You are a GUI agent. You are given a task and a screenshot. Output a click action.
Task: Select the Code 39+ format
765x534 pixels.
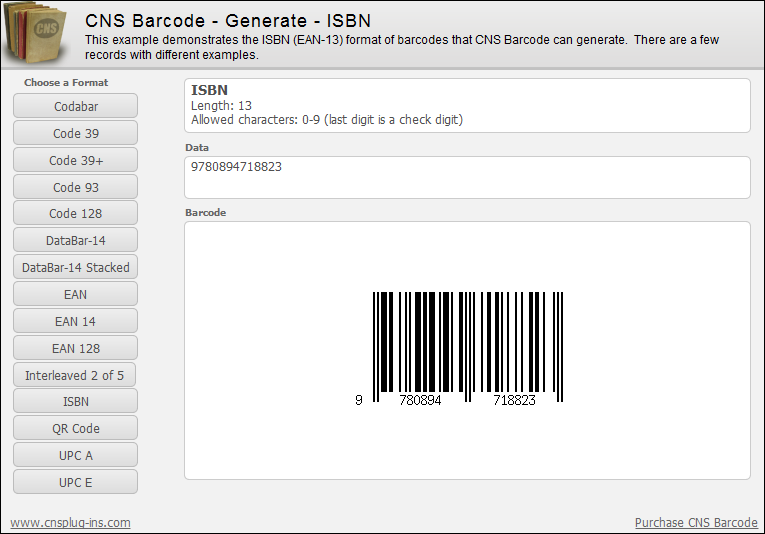point(76,160)
